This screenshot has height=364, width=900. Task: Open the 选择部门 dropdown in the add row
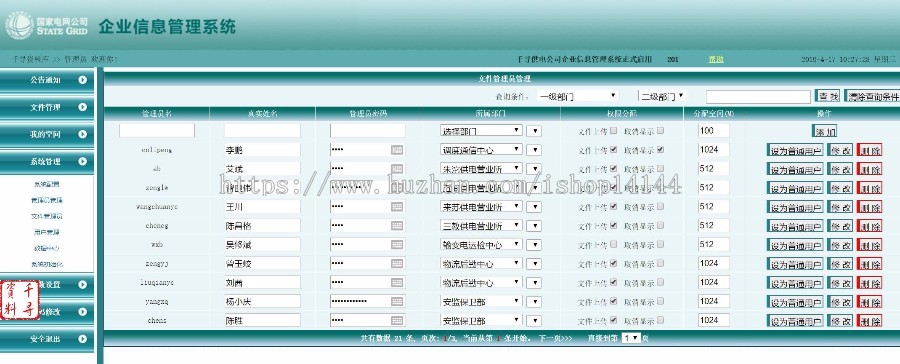[x=481, y=131]
